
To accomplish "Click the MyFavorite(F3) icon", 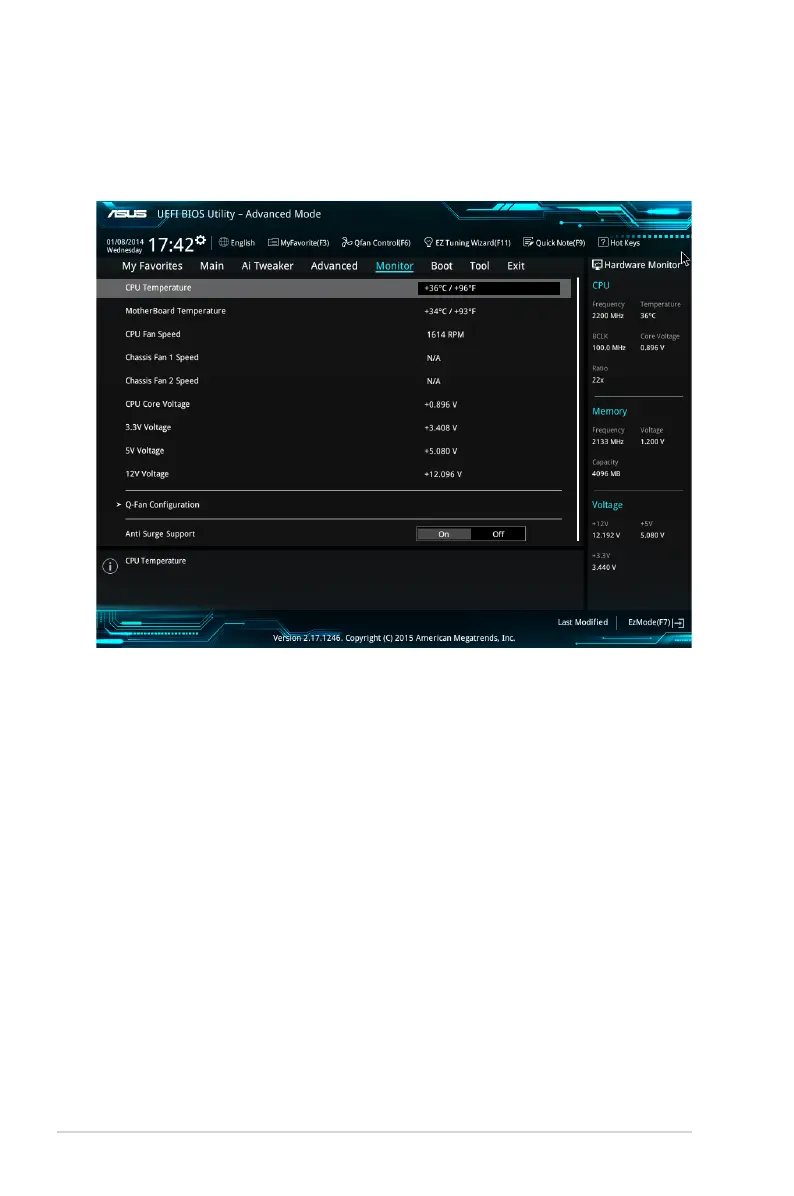I will (x=272, y=243).
